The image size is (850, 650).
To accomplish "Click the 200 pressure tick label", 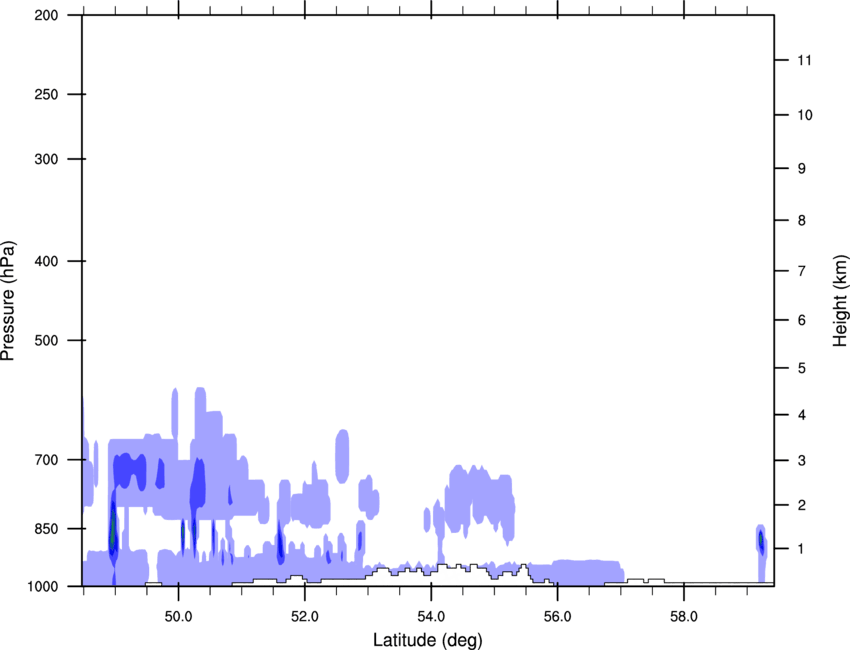I will [x=46, y=15].
